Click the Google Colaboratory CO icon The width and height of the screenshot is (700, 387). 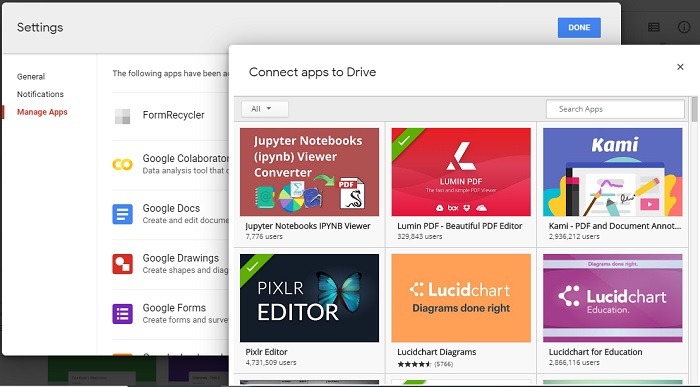pos(122,164)
